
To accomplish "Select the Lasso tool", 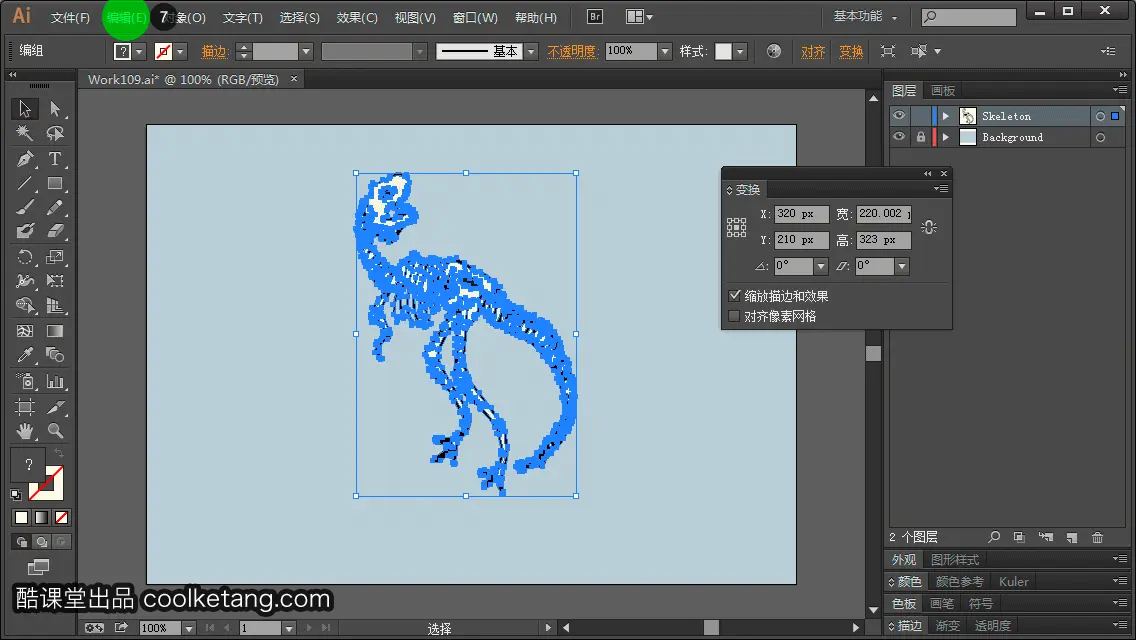I will (x=55, y=133).
